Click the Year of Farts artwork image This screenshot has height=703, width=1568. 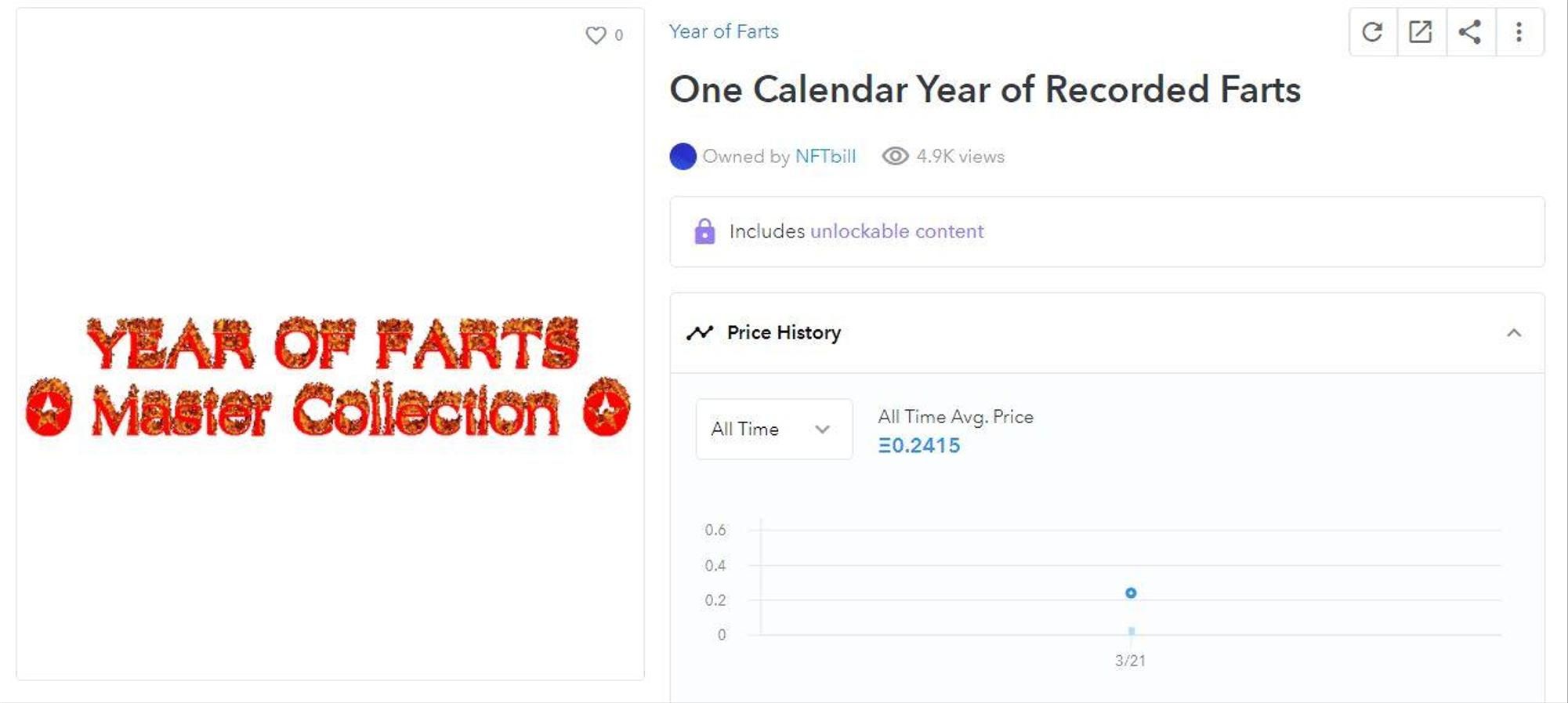[x=329, y=376]
